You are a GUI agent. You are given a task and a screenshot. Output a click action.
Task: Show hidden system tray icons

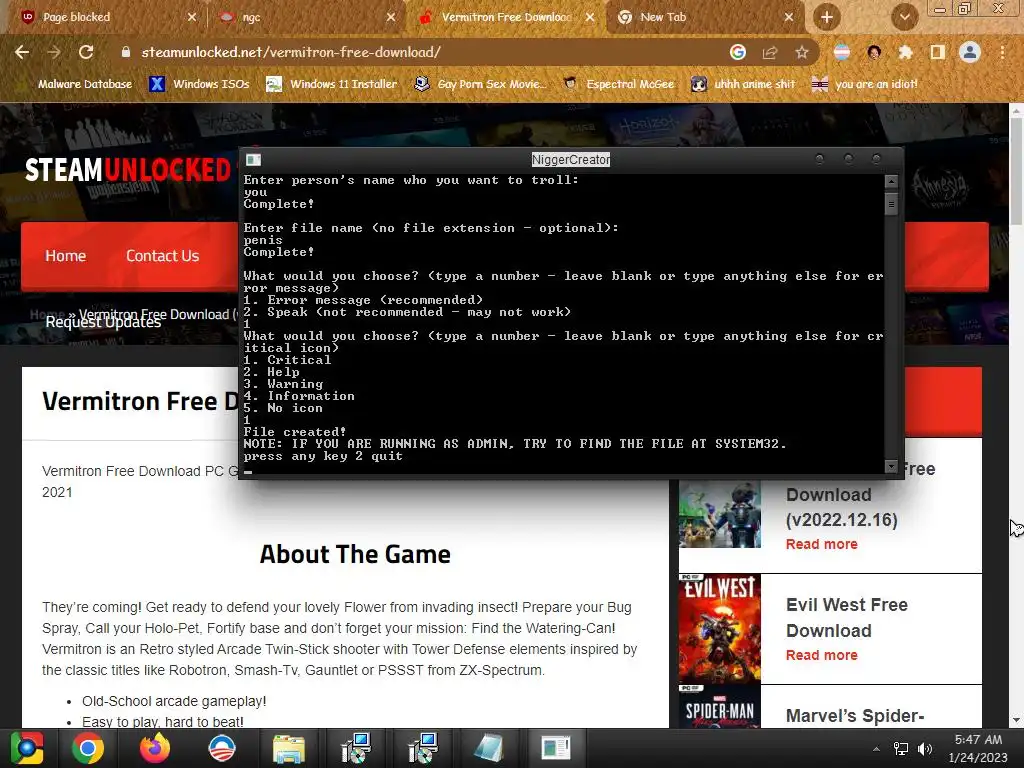tap(876, 749)
